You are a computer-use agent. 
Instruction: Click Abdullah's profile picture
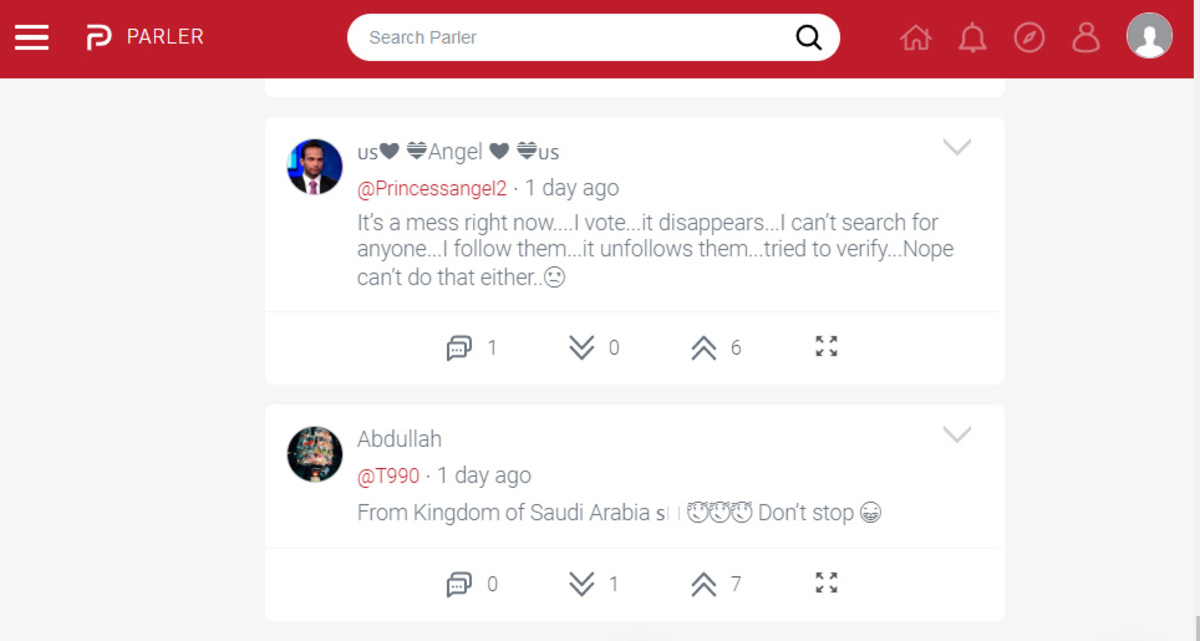(x=315, y=454)
